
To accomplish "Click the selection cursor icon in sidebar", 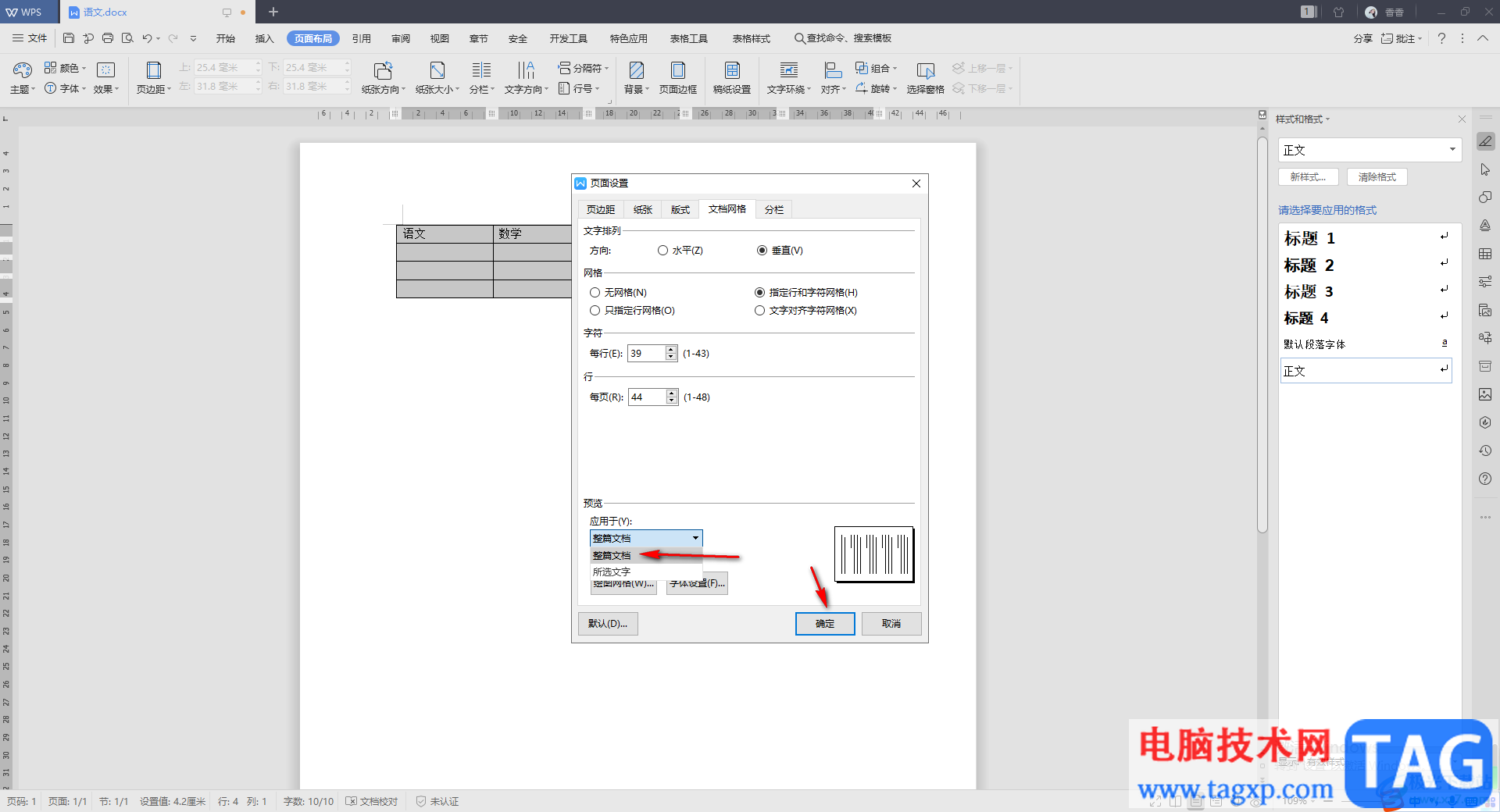I will coord(1485,169).
